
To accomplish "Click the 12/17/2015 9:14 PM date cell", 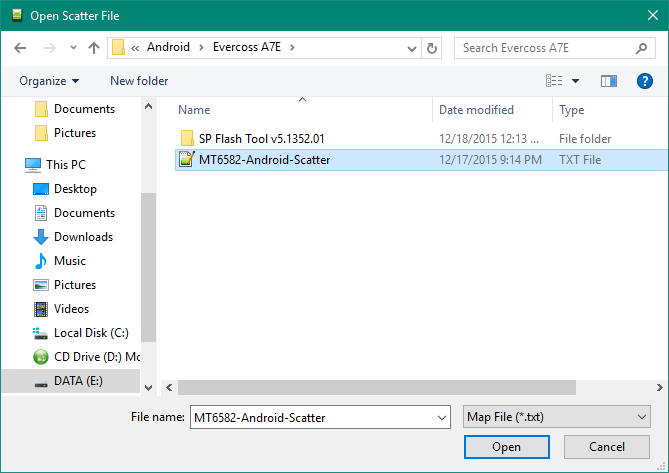I will click(x=490, y=160).
